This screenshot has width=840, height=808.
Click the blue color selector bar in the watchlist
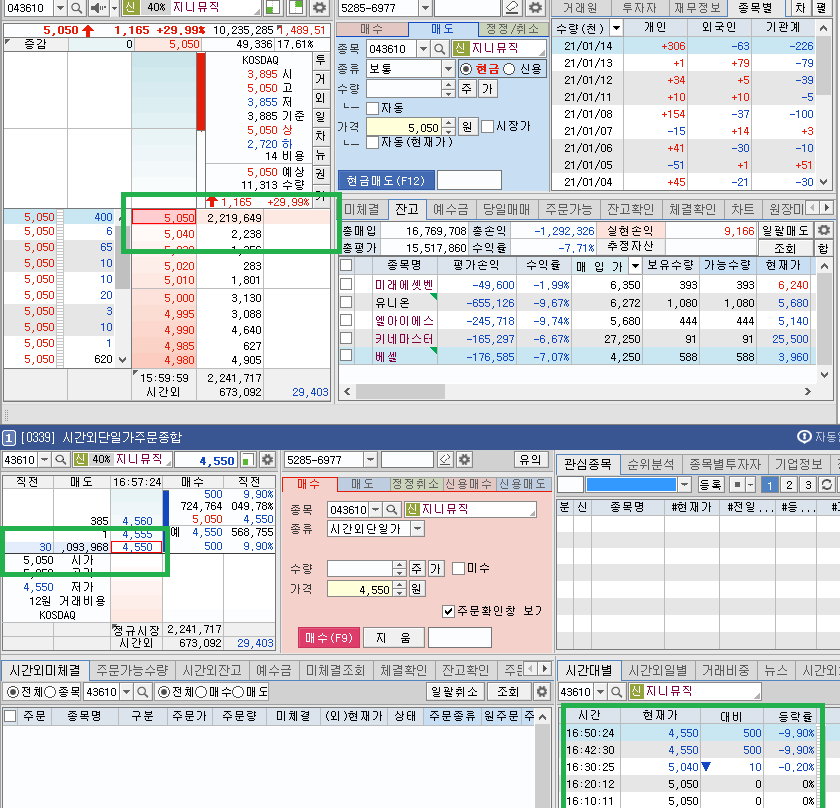[633, 484]
